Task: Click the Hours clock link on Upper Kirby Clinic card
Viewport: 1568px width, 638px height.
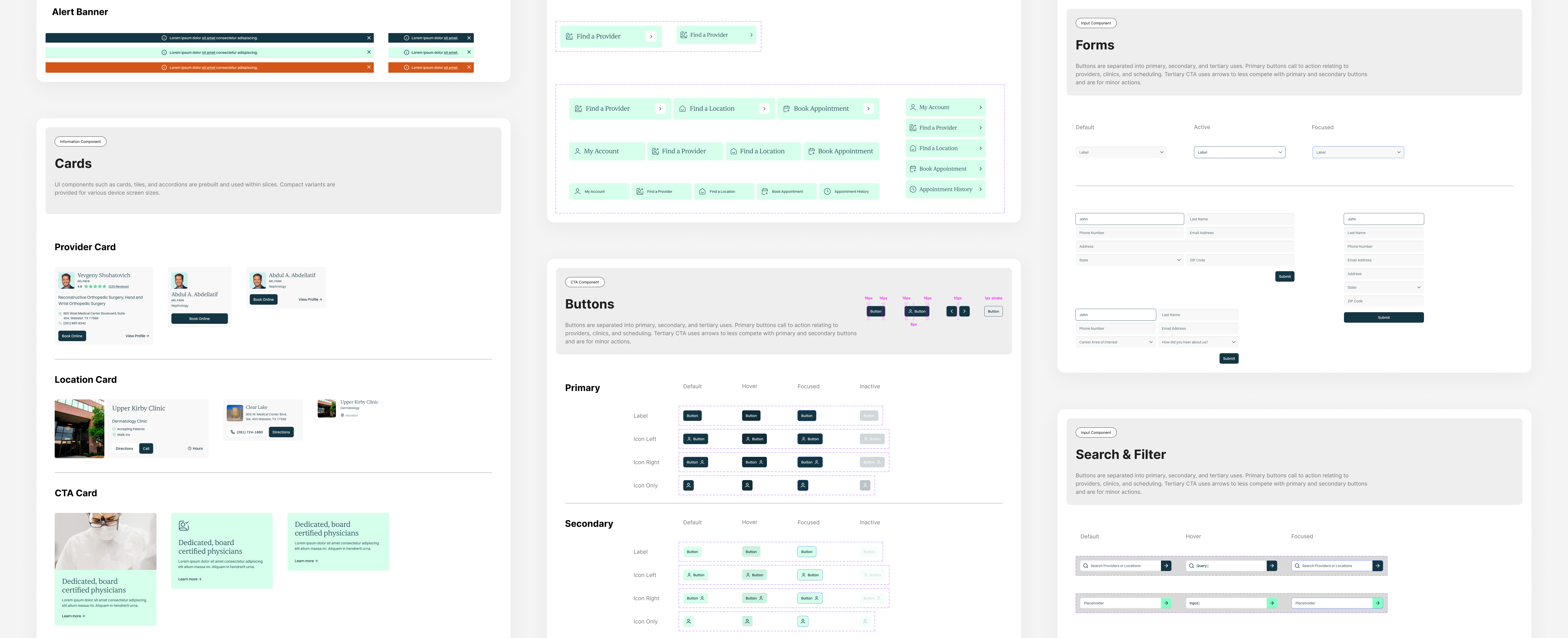Action: pyautogui.click(x=195, y=449)
